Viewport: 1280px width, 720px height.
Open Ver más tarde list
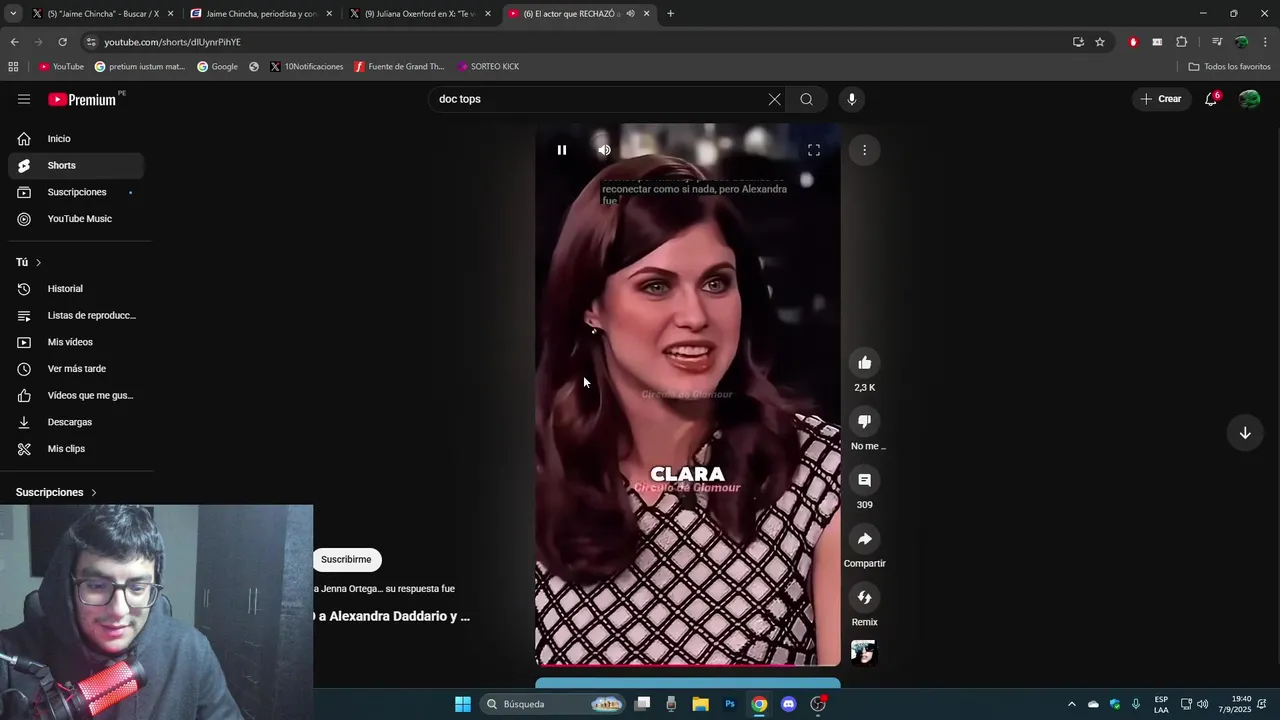(x=76, y=369)
